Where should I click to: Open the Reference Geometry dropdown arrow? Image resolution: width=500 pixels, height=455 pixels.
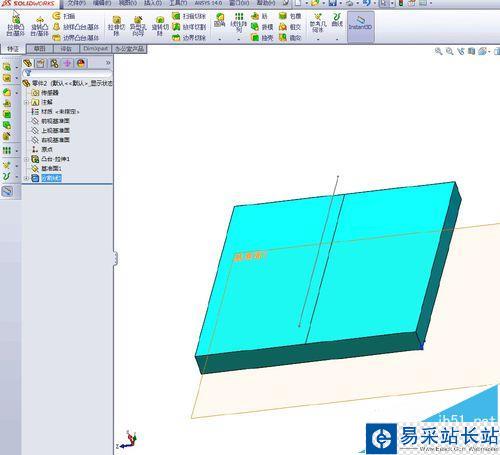point(318,39)
